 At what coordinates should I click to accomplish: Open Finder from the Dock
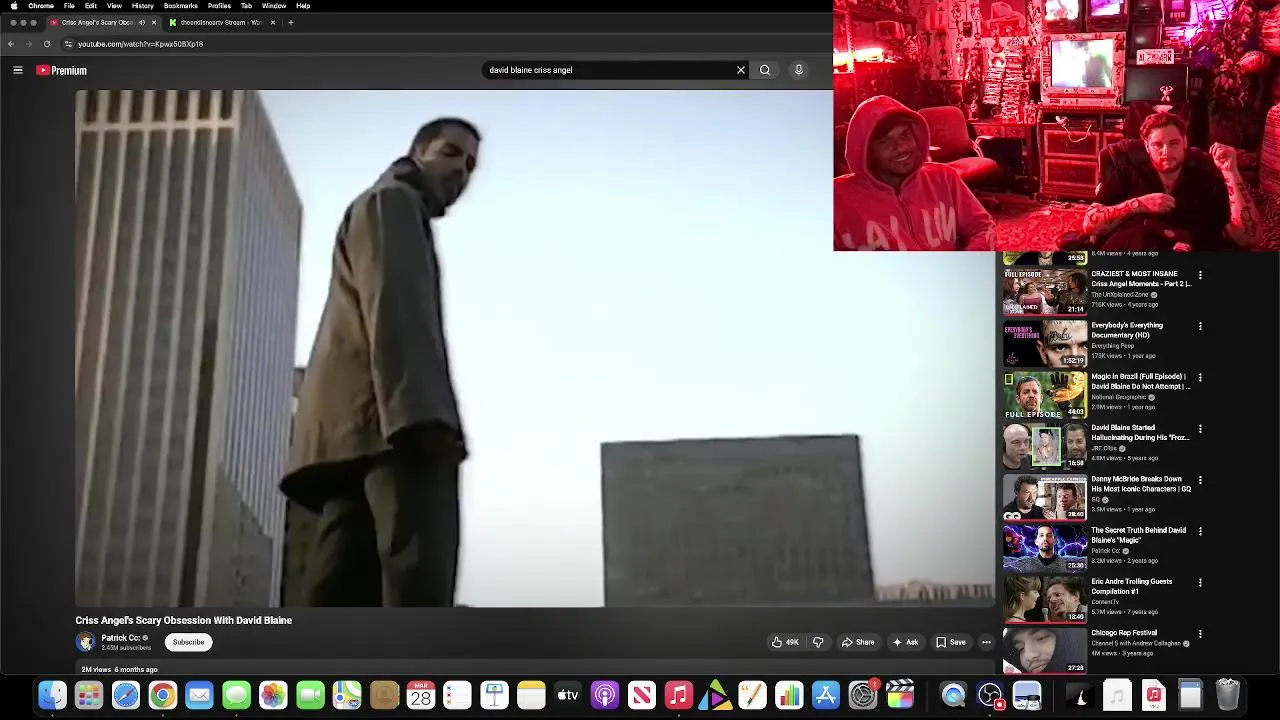tap(52, 695)
